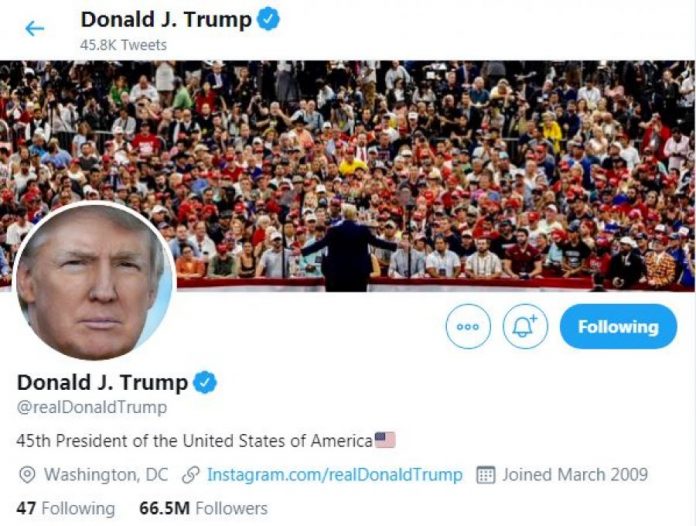696x526 pixels.
Task: Click the chain link icon
Action: [x=191, y=475]
